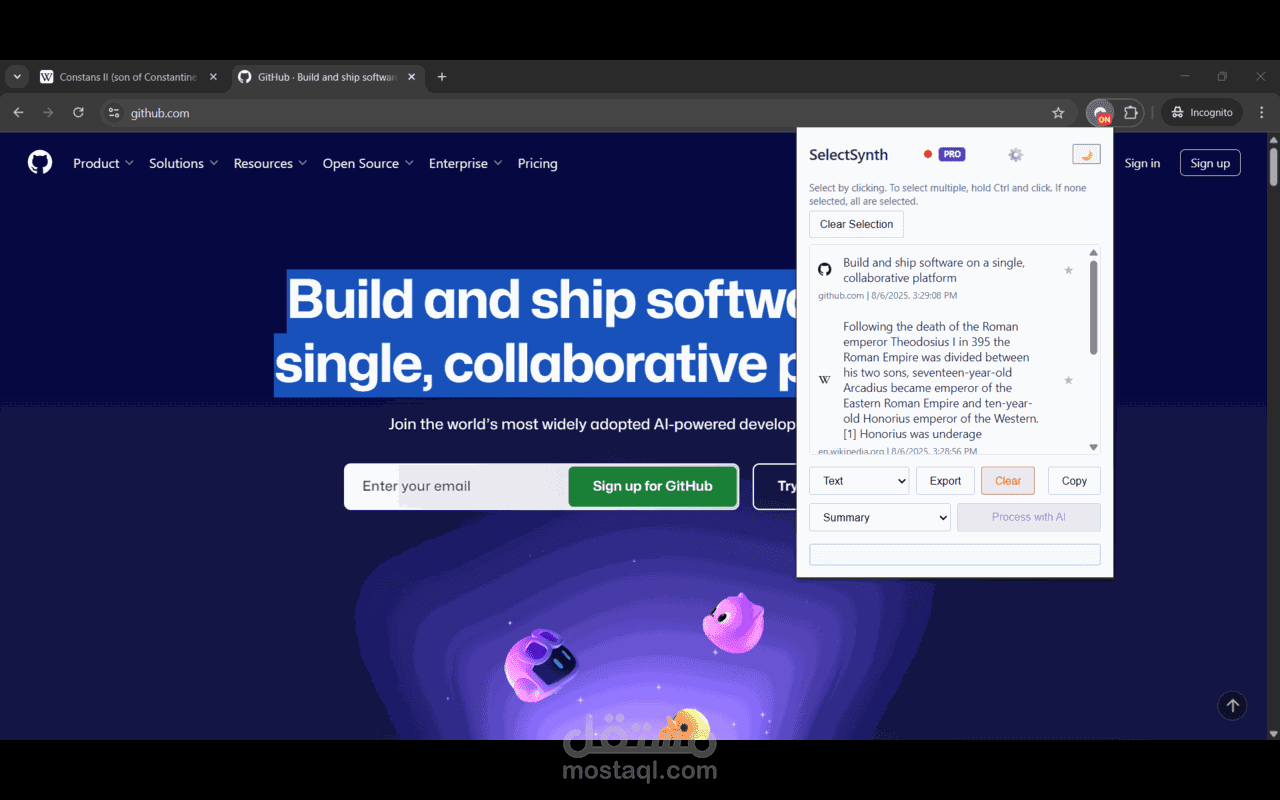This screenshot has width=1280, height=800.
Task: Click the Sign in link
Action: pos(1142,163)
